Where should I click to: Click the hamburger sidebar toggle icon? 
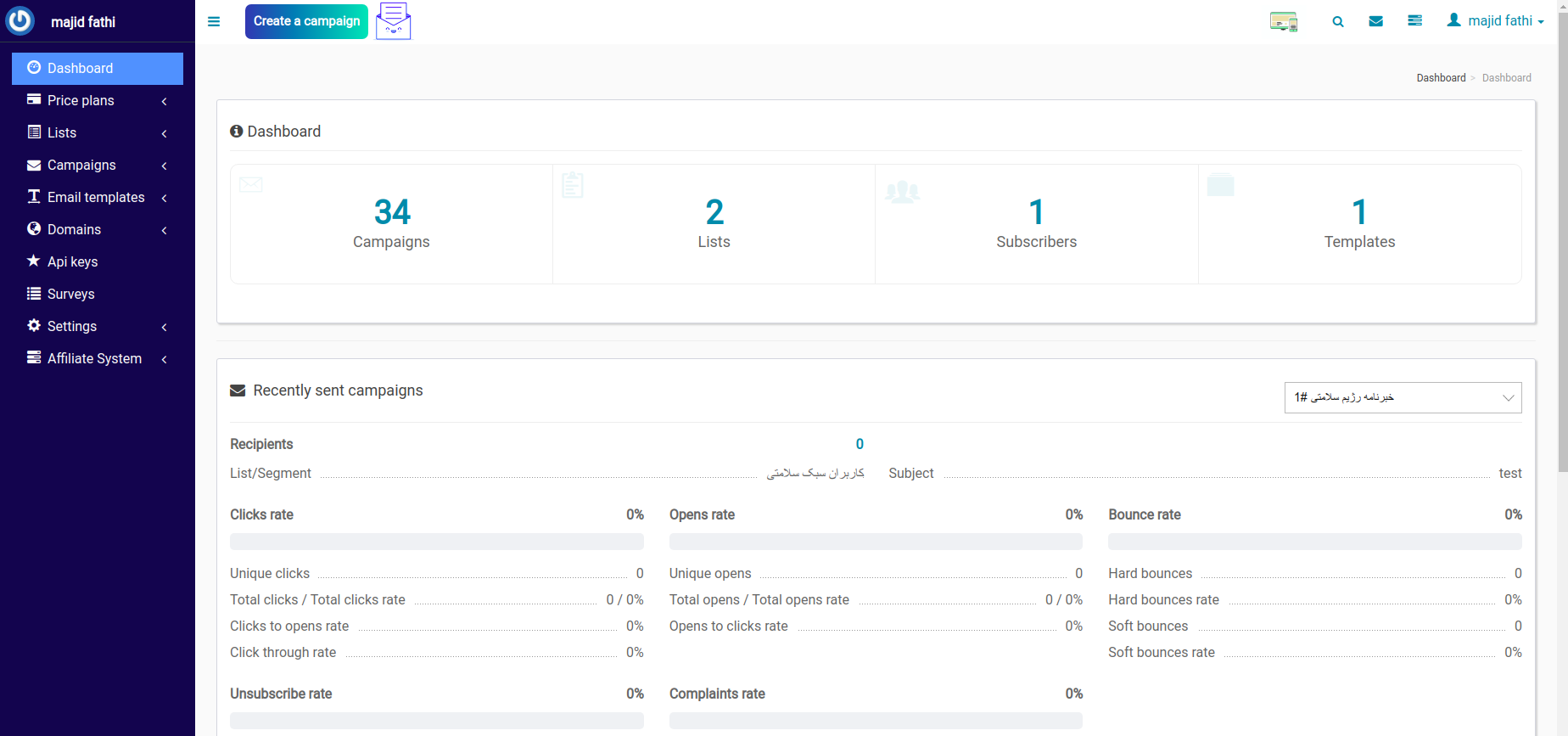pos(214,22)
